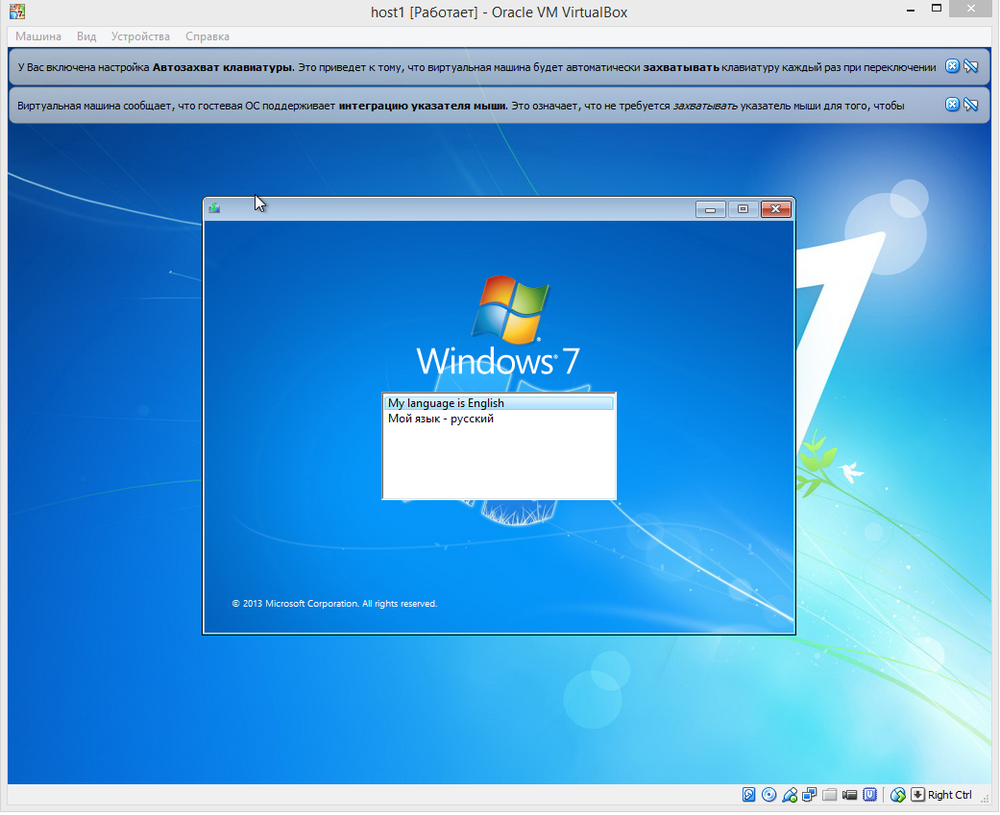Click the network adapter status icon
The height and width of the screenshot is (815, 1000).
point(789,794)
